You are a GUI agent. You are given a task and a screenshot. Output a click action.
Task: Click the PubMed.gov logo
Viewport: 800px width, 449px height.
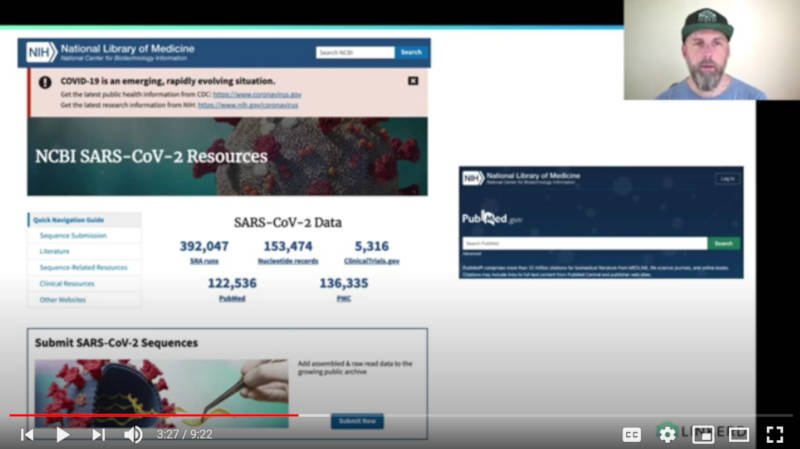[x=492, y=218]
